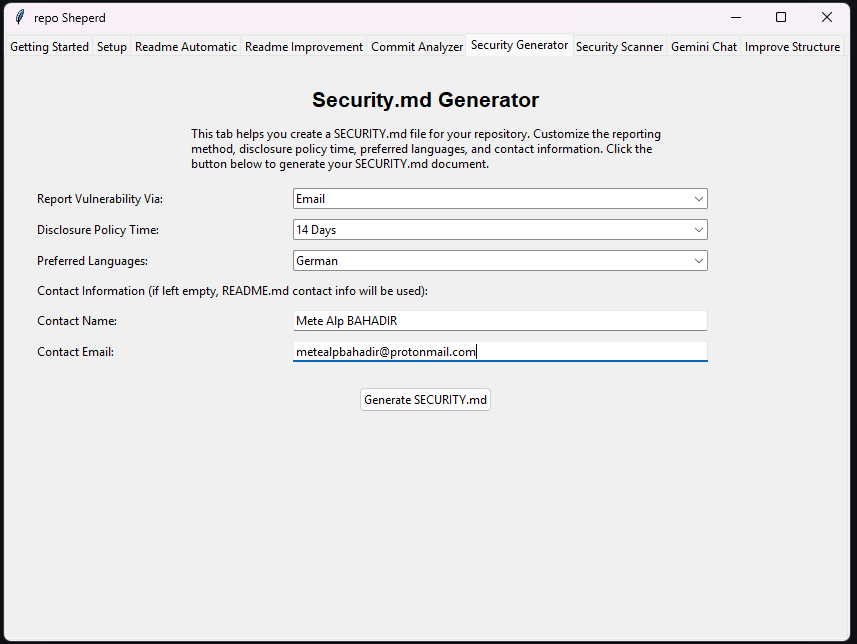The image size is (857, 644).
Task: Open the Readme Automatic tab
Action: tap(186, 47)
